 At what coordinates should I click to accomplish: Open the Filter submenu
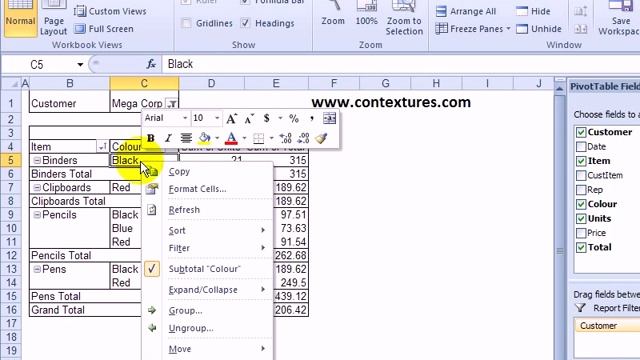208,248
